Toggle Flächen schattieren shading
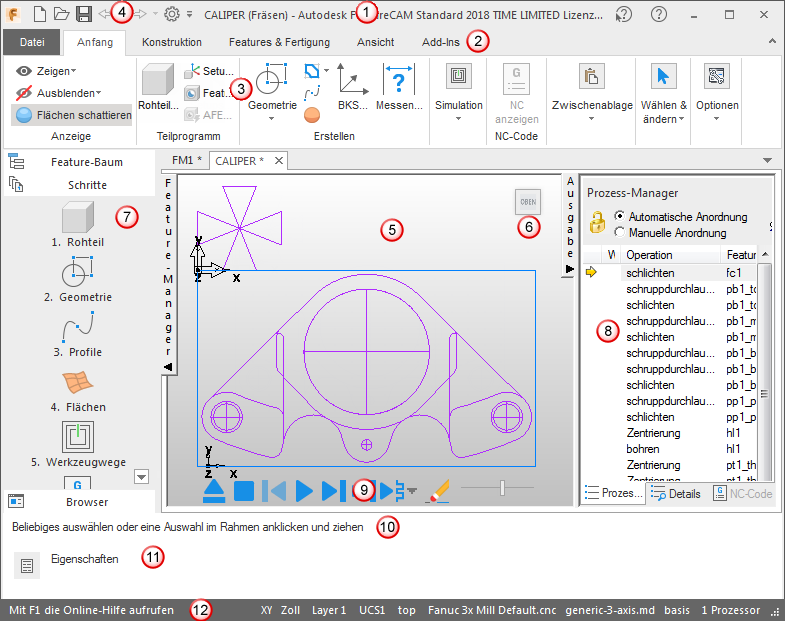Screen dimensions: 785x621 72,115
